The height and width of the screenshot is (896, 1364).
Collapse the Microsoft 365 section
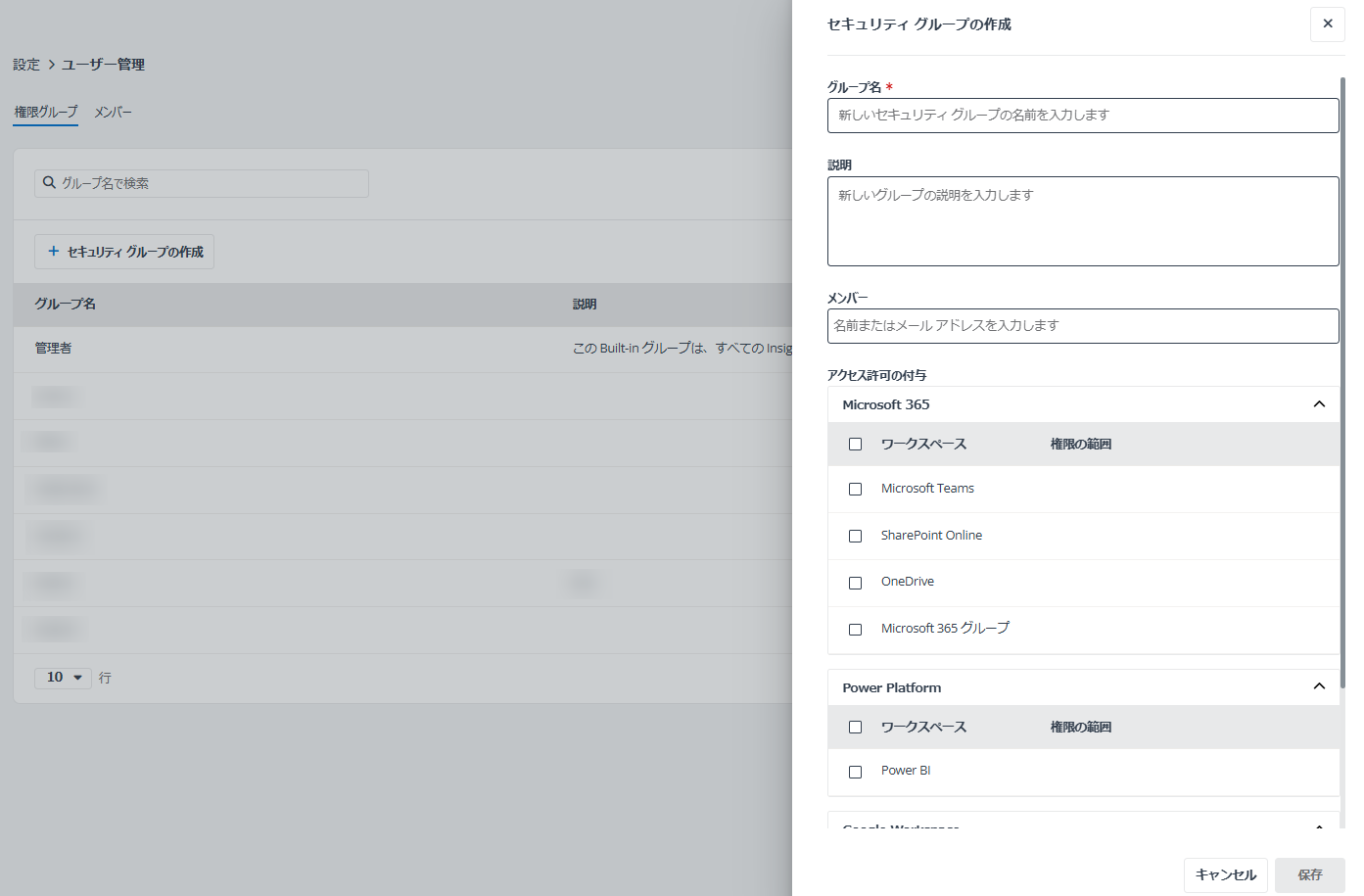(1319, 404)
